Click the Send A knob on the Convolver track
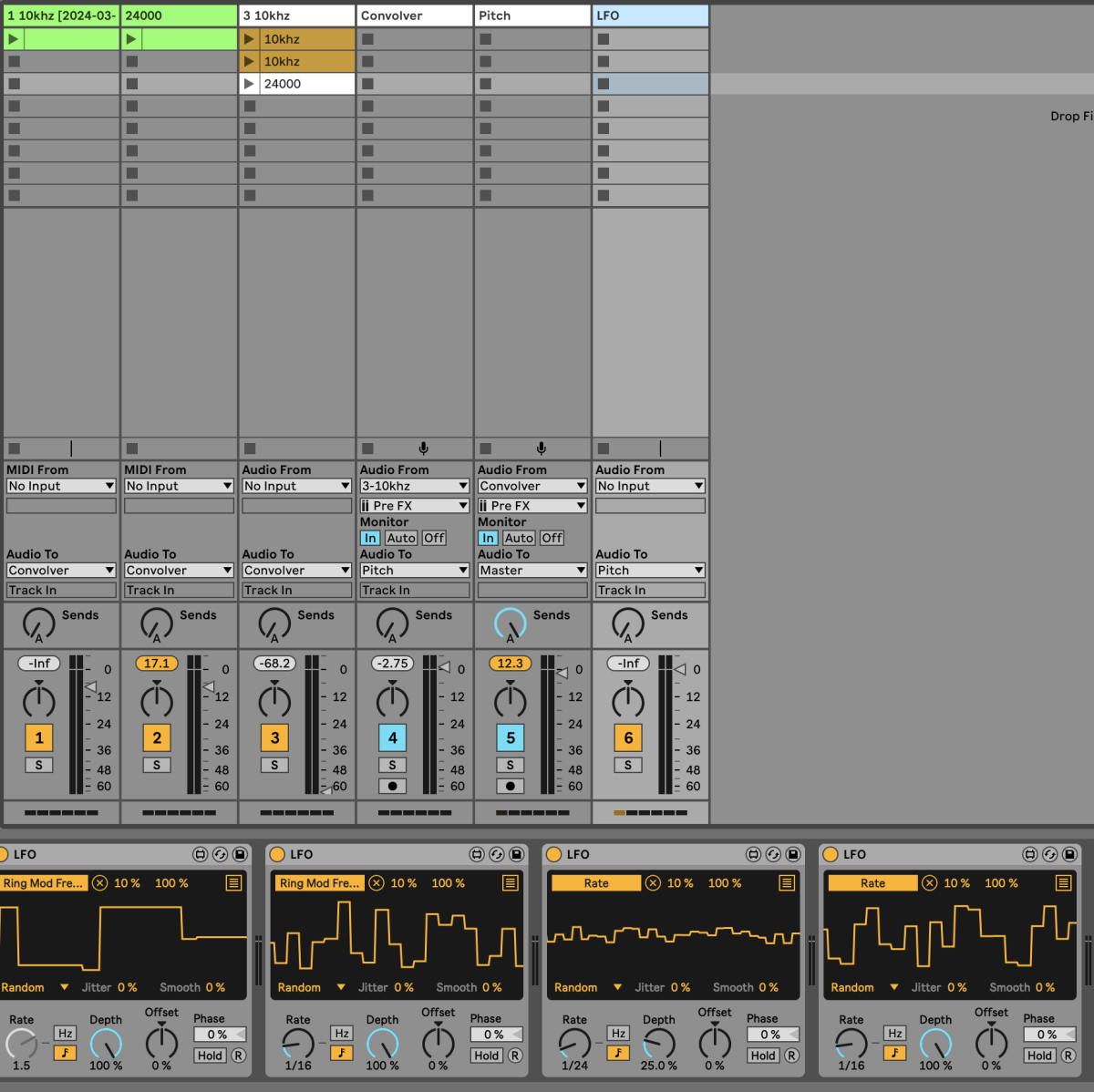 click(x=392, y=623)
